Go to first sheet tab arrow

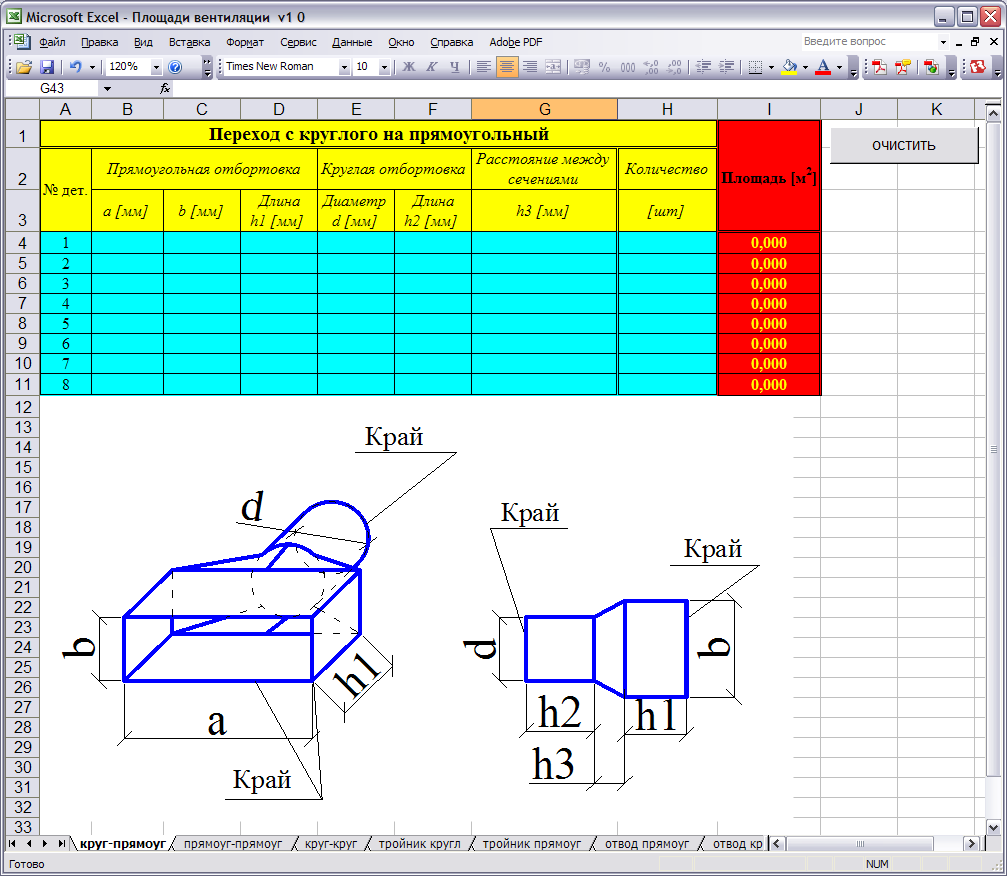[12, 843]
